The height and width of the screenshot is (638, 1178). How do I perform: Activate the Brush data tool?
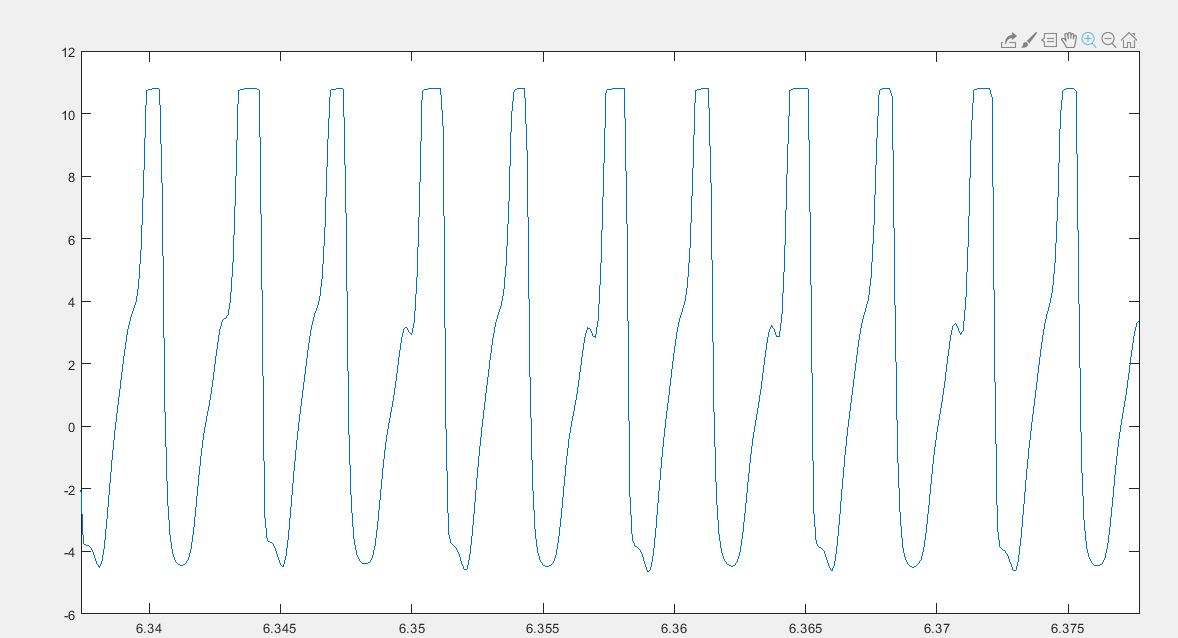click(x=1029, y=40)
